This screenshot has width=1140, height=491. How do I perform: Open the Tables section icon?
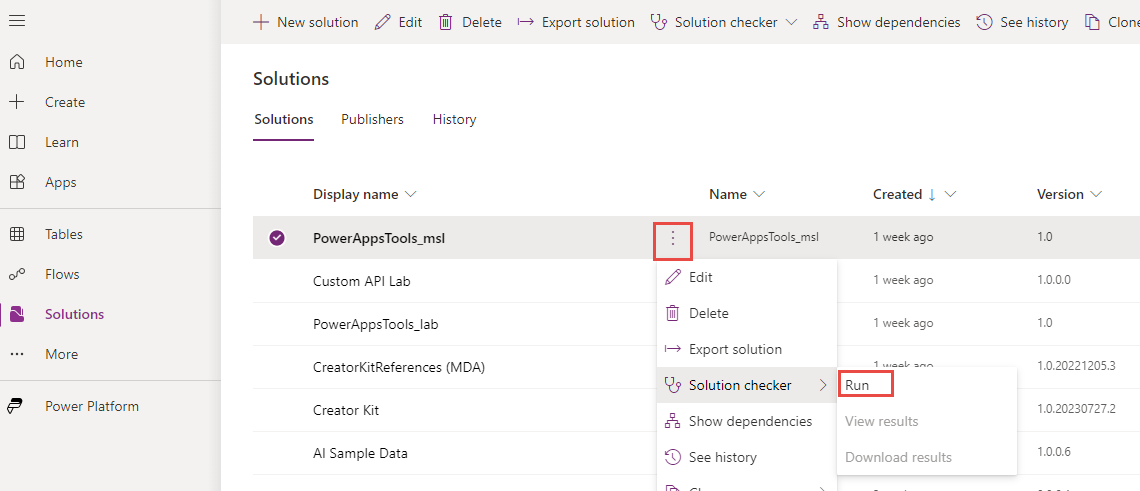[17, 234]
